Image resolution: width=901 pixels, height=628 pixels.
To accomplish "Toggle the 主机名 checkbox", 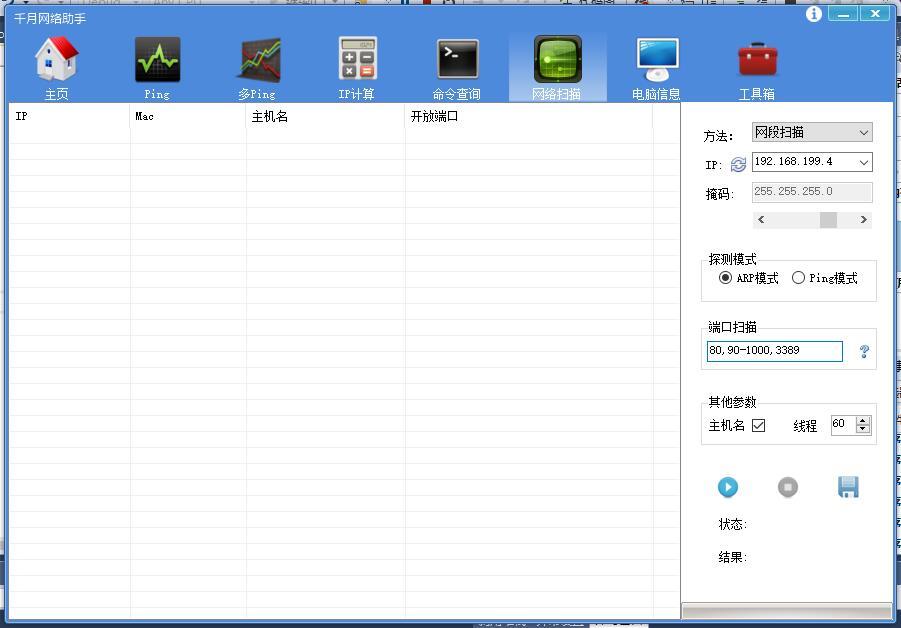I will pyautogui.click(x=759, y=425).
